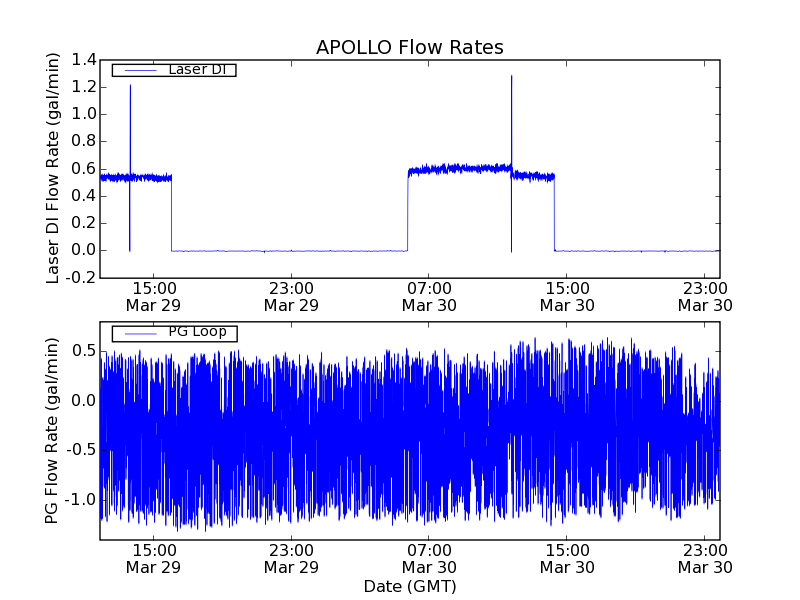This screenshot has height=600, width=800.
Task: Click "23:00 Mar 29" label under the Laser DI plot
Action: [291, 297]
